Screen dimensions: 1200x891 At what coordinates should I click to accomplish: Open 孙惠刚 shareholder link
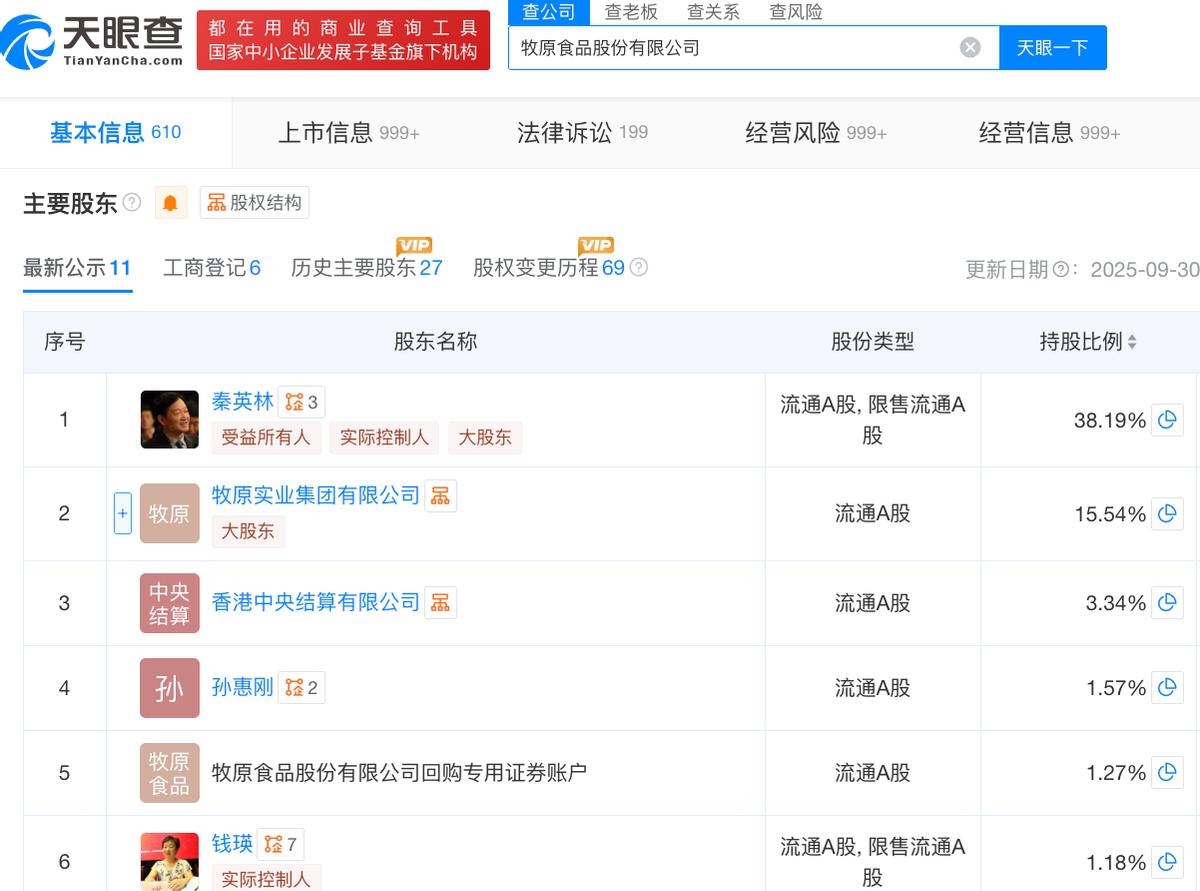[x=242, y=688]
